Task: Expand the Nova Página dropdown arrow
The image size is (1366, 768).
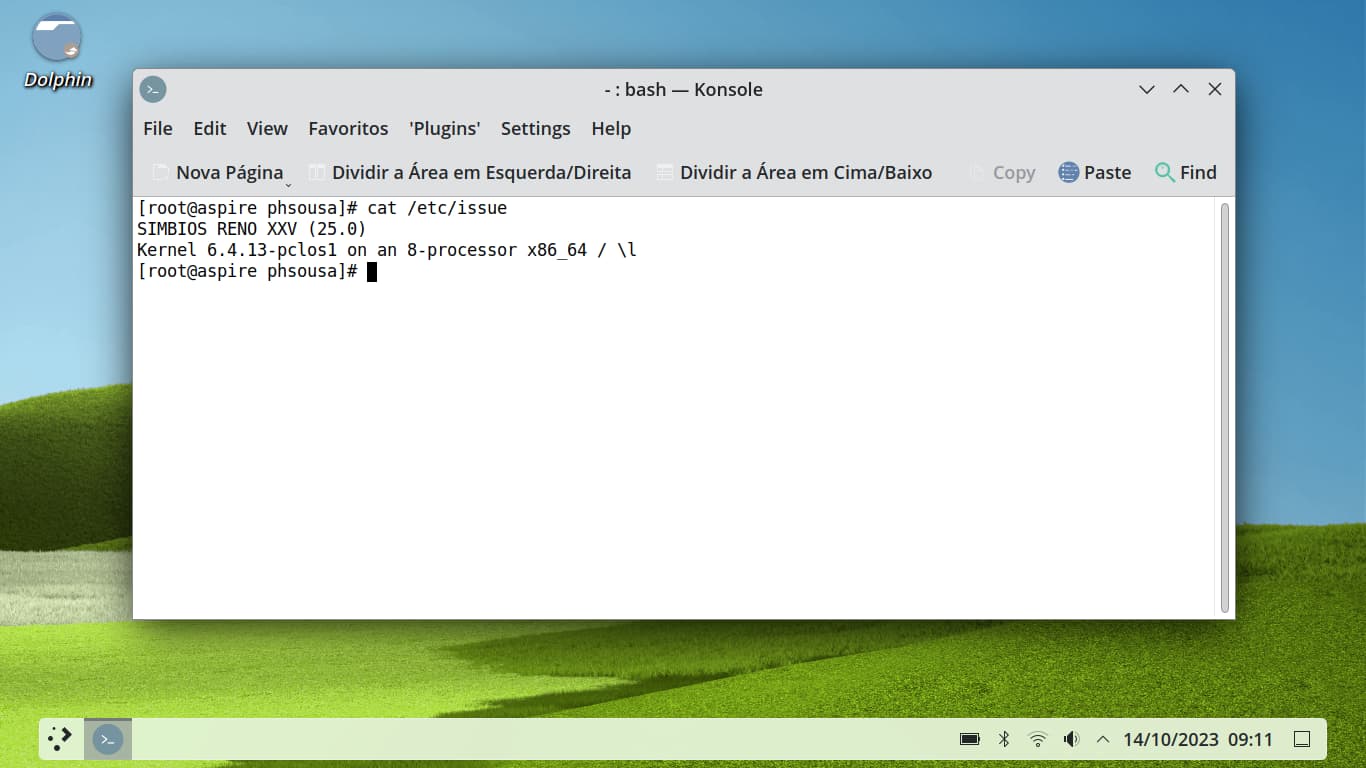Action: [288, 185]
